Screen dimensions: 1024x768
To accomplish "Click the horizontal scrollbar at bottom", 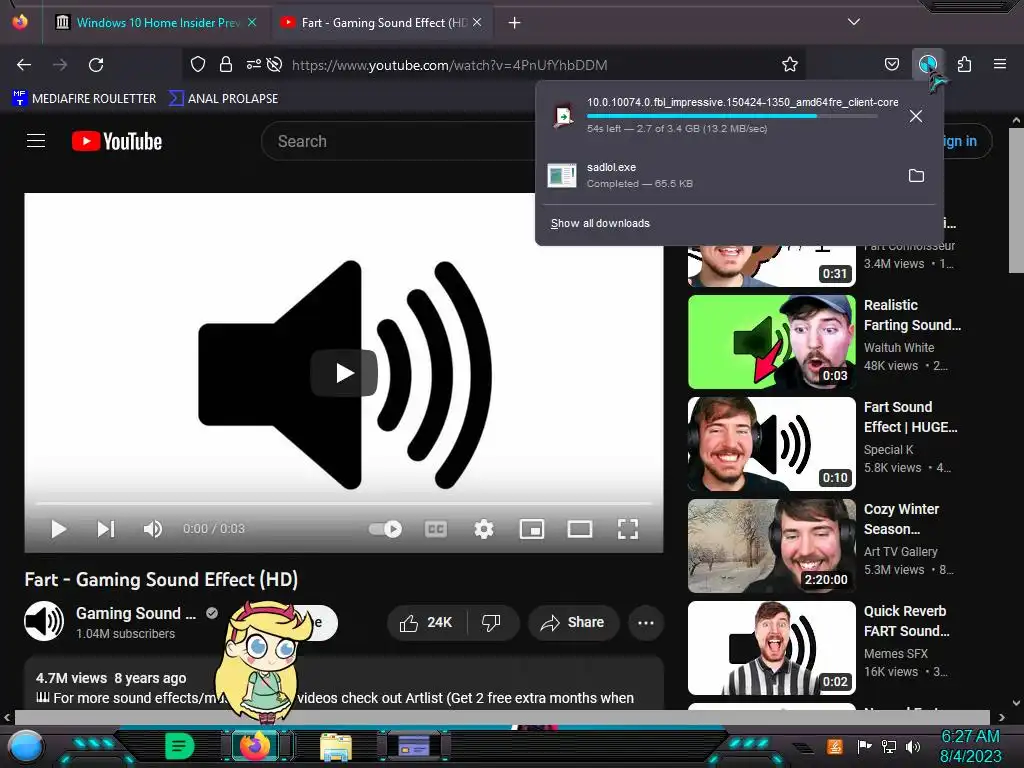I will point(502,717).
